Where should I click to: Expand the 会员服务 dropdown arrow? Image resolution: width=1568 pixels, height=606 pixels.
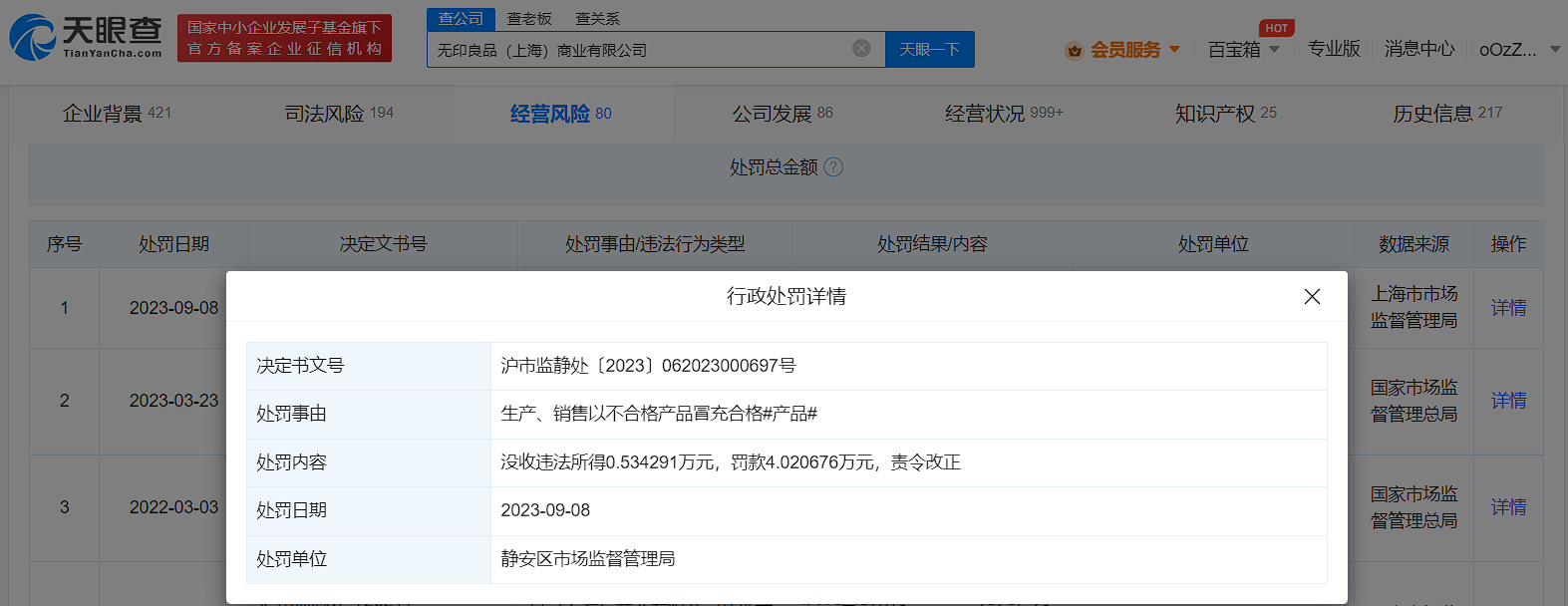click(1174, 49)
